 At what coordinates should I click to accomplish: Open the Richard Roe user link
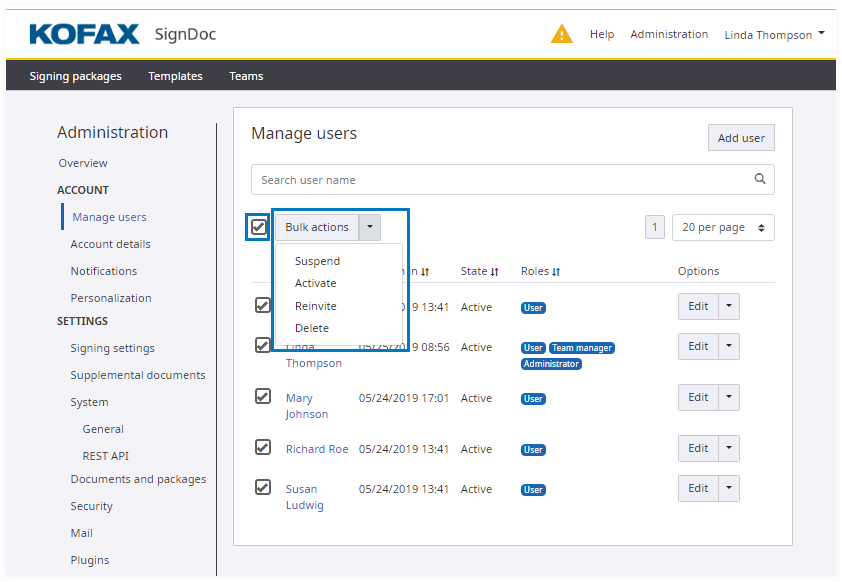tap(317, 449)
